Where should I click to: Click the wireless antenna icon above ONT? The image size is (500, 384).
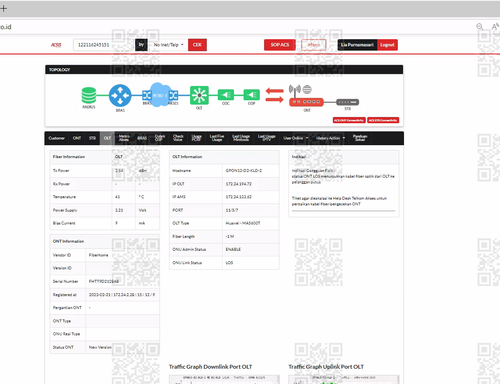295,90
